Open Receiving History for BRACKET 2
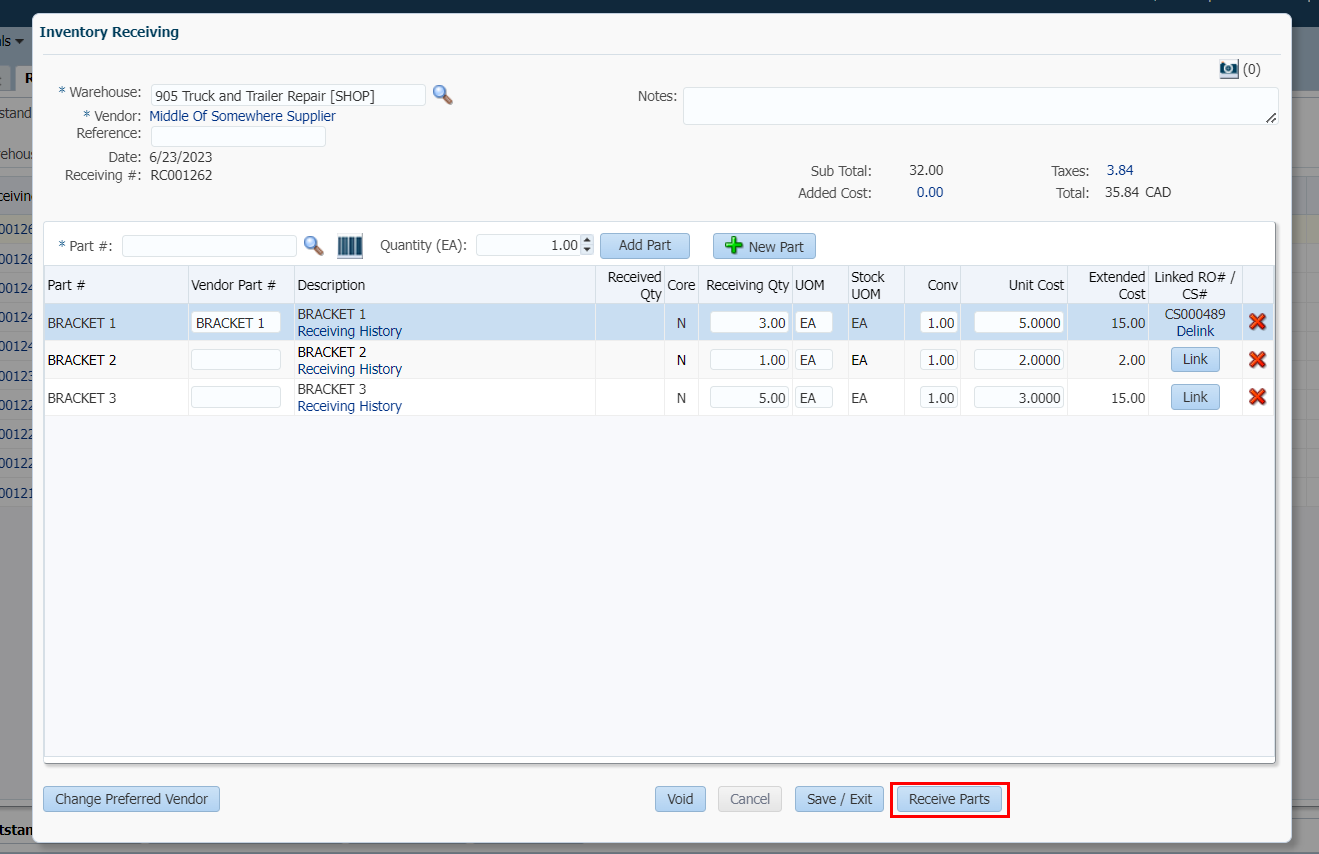Viewport: 1319px width, 854px height. (350, 369)
